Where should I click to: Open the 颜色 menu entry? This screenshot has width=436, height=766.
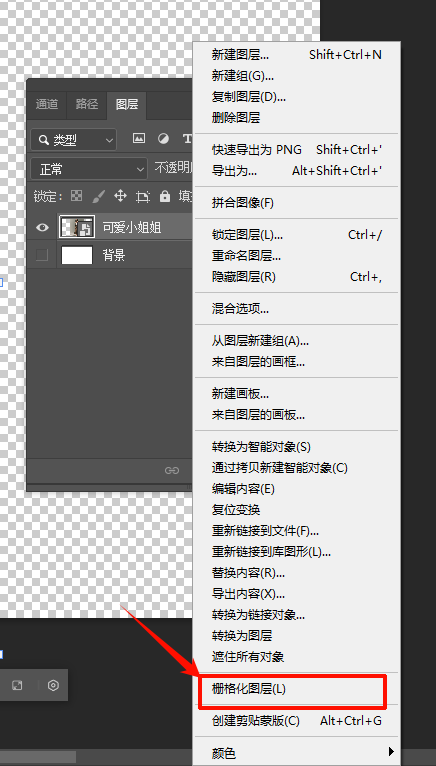pos(297,753)
